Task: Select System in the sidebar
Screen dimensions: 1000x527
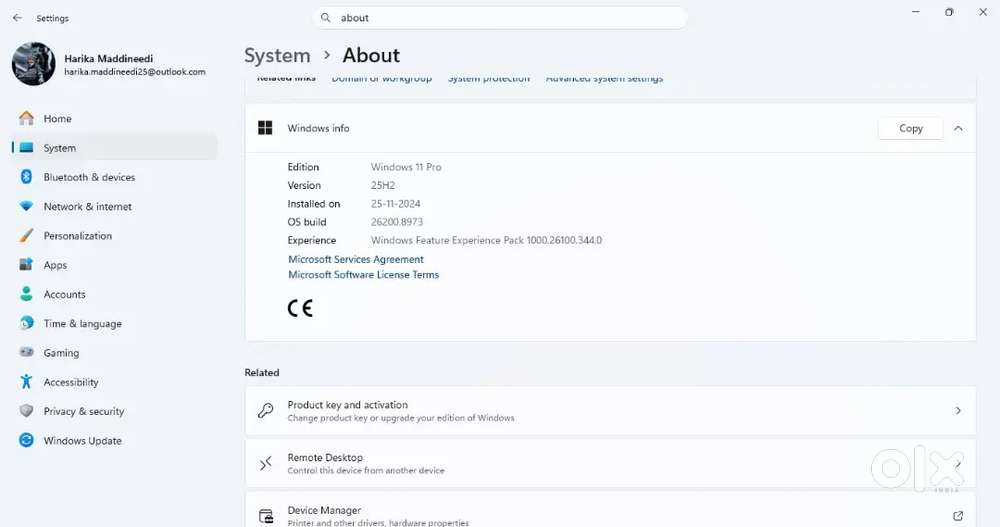Action: 115,148
